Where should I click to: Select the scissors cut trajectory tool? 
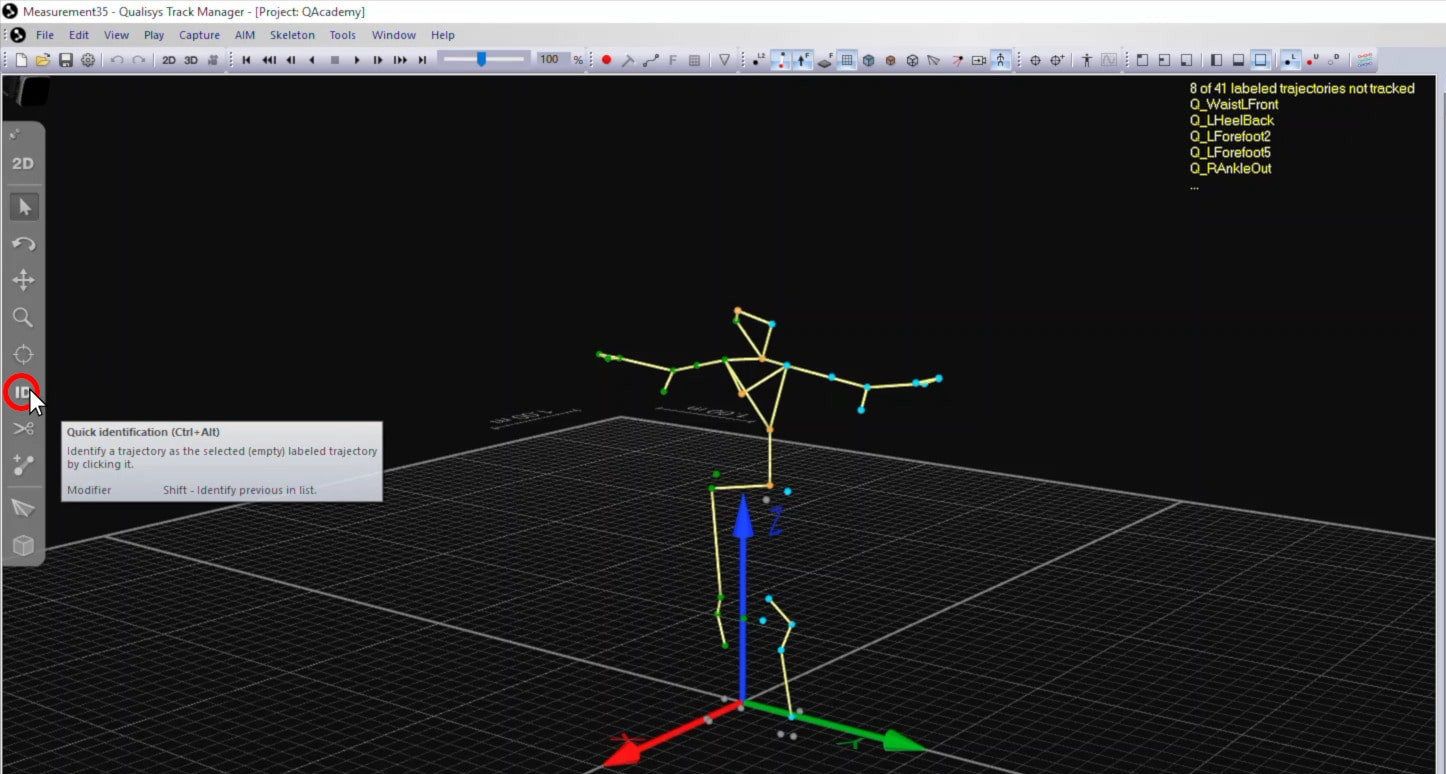click(x=23, y=429)
